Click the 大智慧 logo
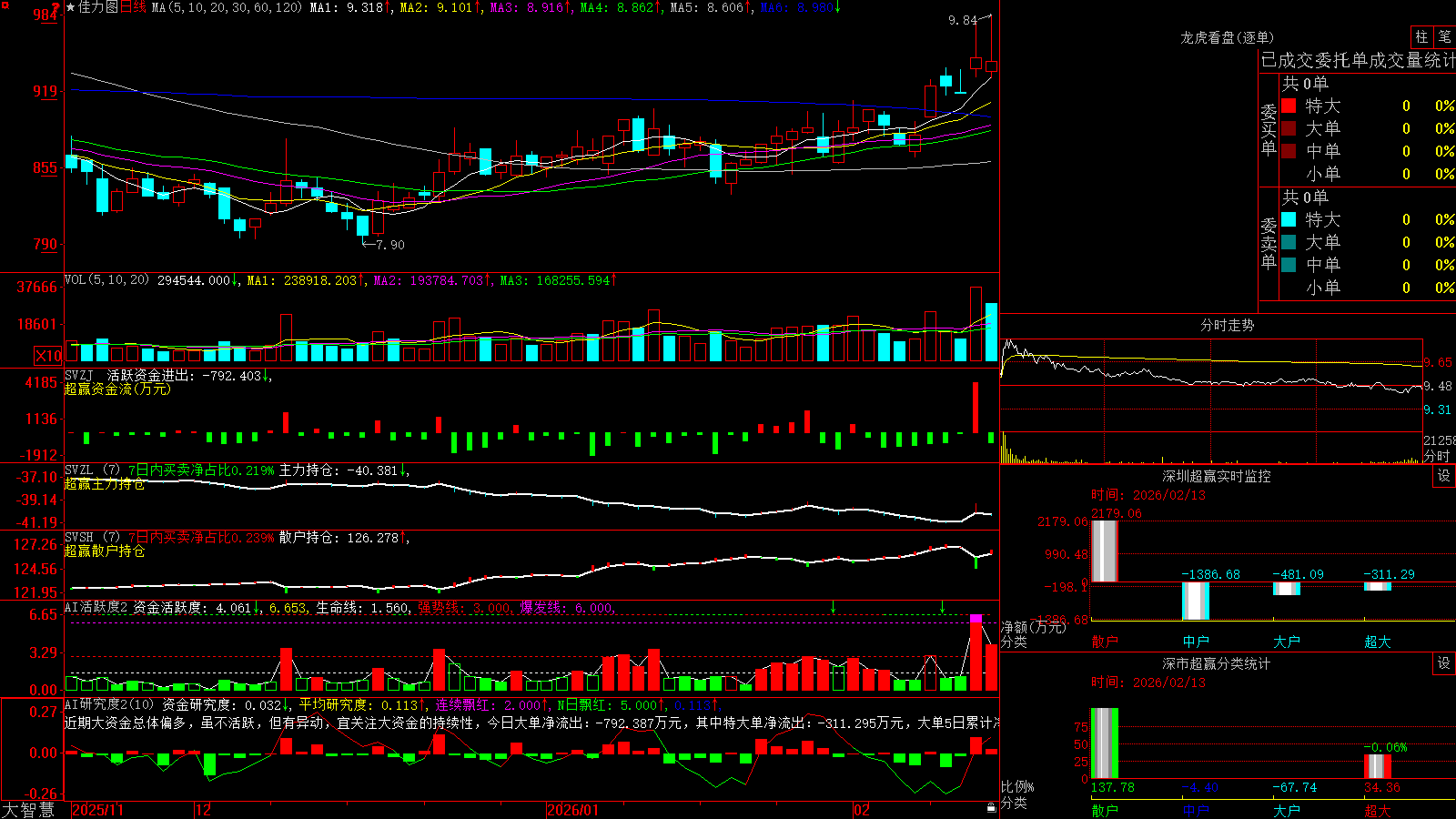 (28, 810)
